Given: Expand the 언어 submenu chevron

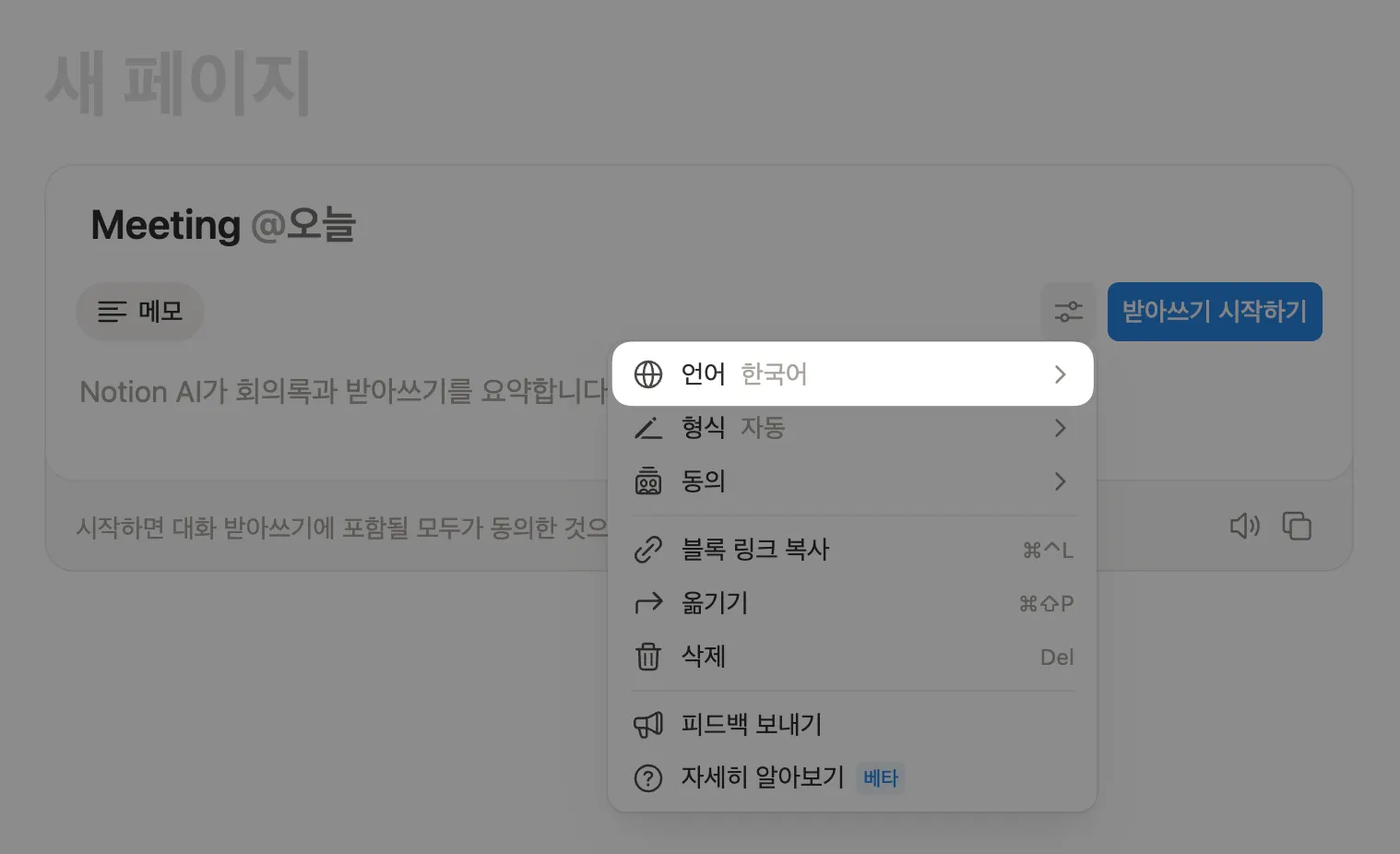Looking at the screenshot, I should [x=1060, y=374].
